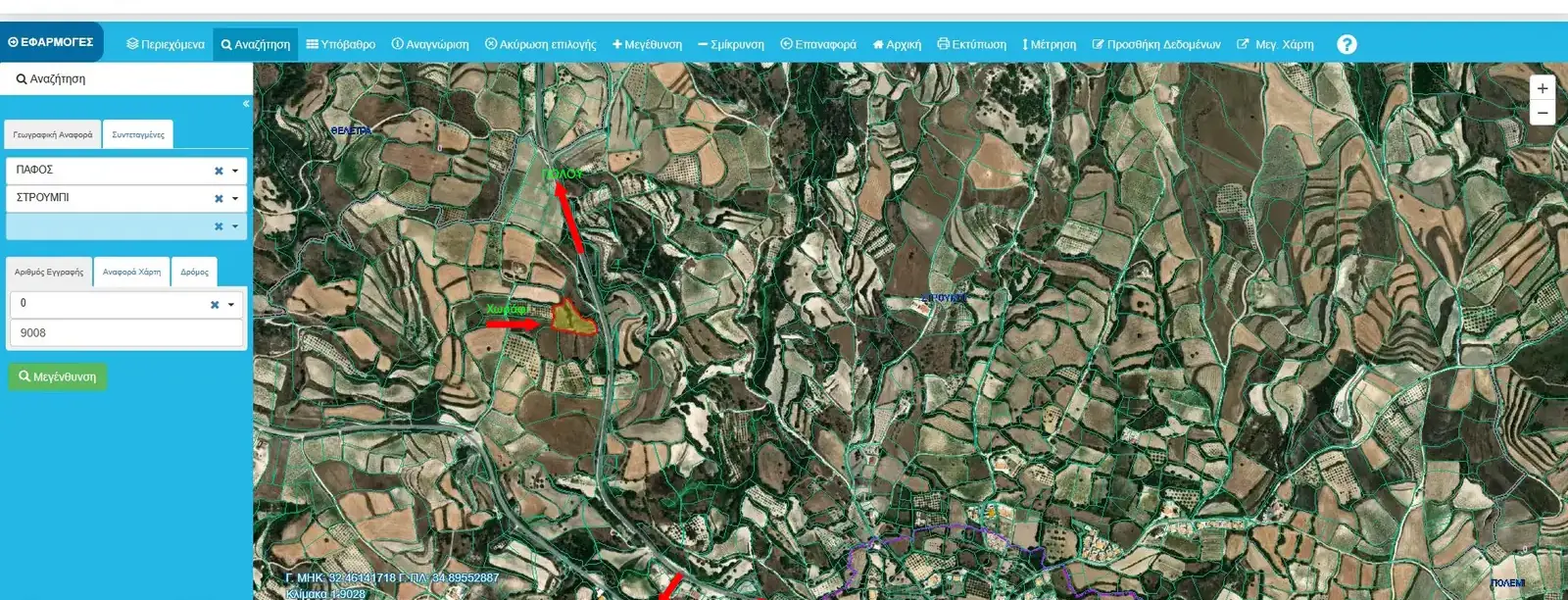
Task: Click Επαναφορά to restore previous view
Action: point(818,44)
